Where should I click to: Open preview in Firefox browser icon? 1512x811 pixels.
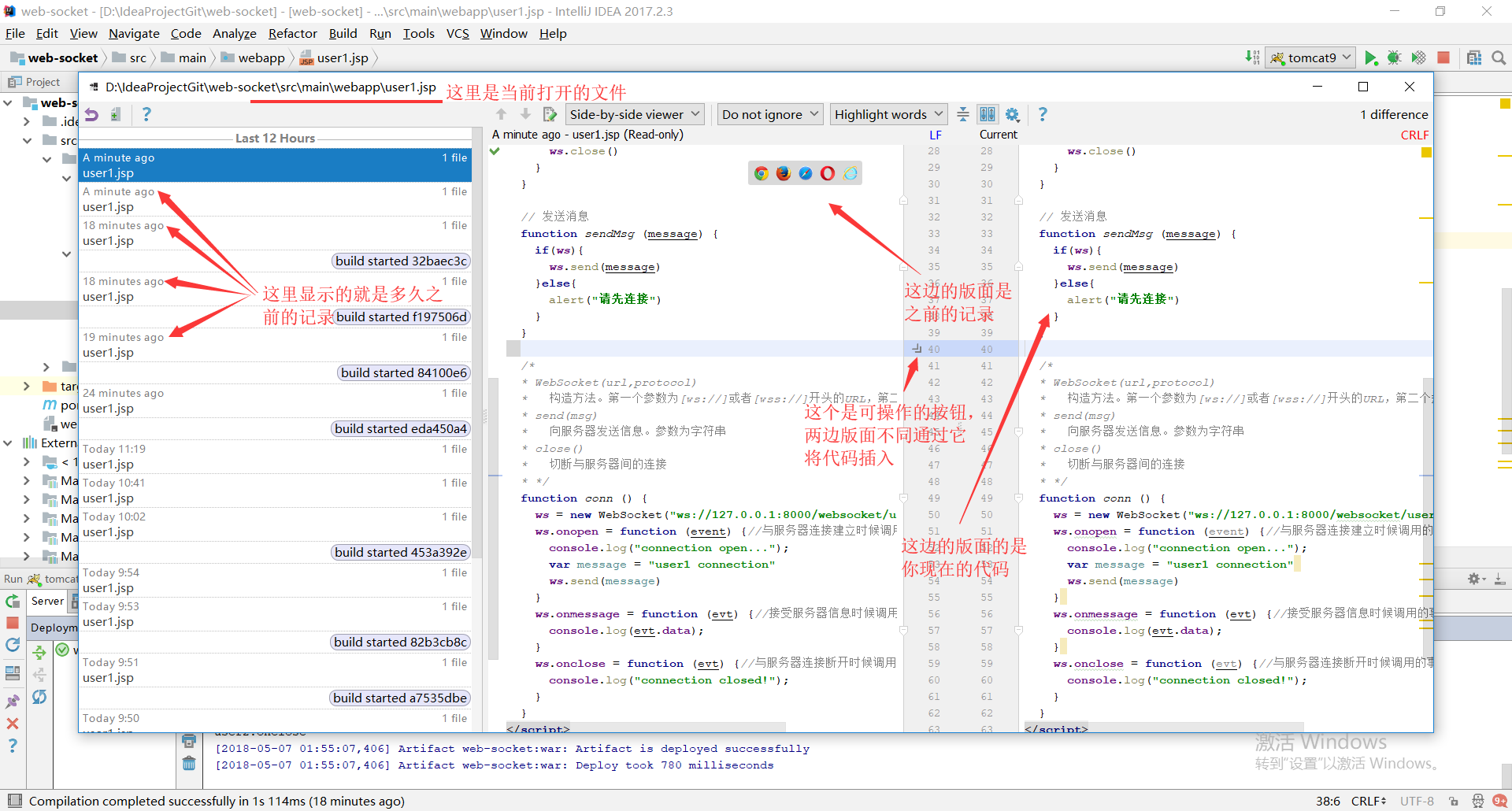tap(784, 173)
